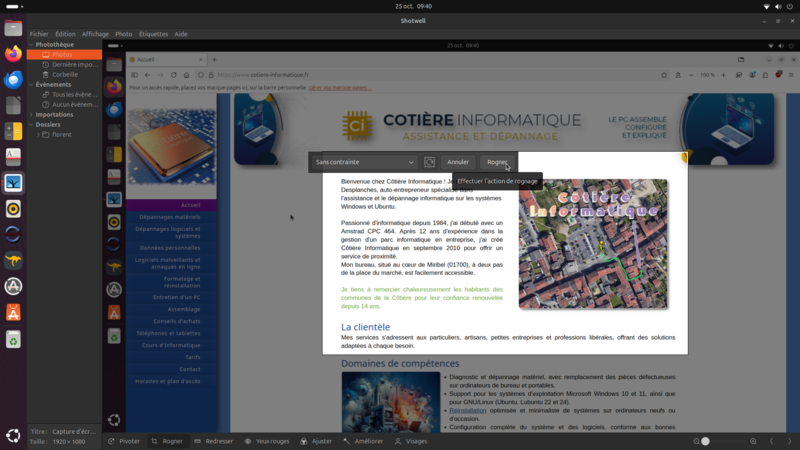Open the Étiquettes menu

click(154, 34)
